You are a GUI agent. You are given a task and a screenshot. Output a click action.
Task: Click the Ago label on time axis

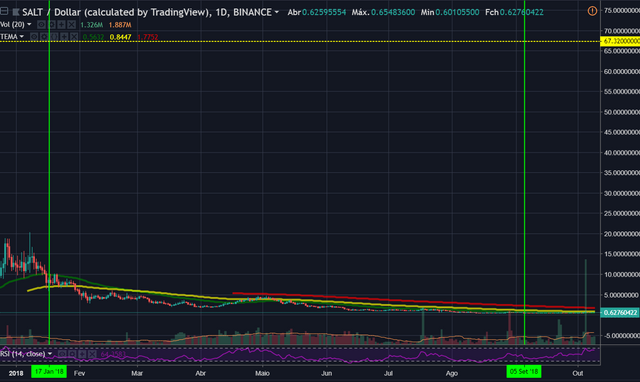452,373
